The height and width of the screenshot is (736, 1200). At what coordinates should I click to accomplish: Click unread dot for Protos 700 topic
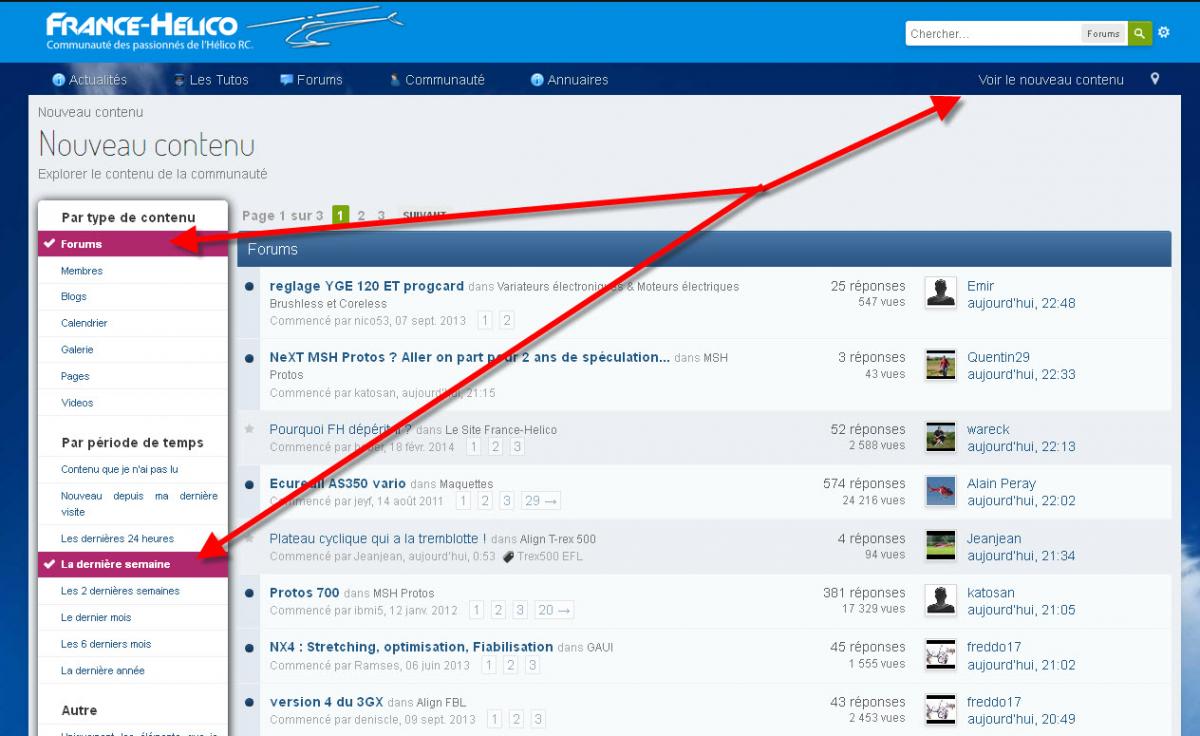coord(249,593)
